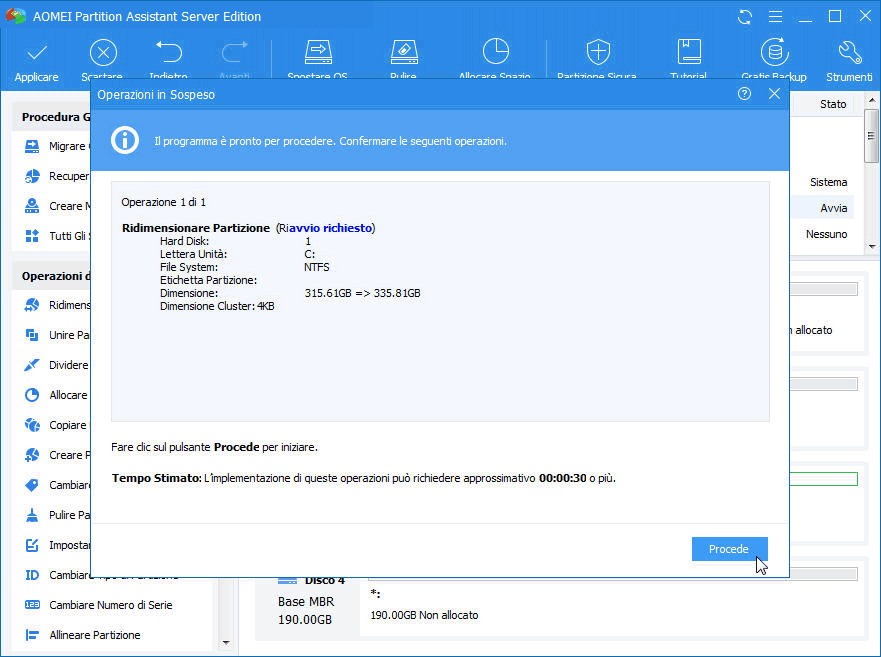The width and height of the screenshot is (881, 657).
Task: Select Allineare Partizione in sidebar
Action: tap(95, 635)
